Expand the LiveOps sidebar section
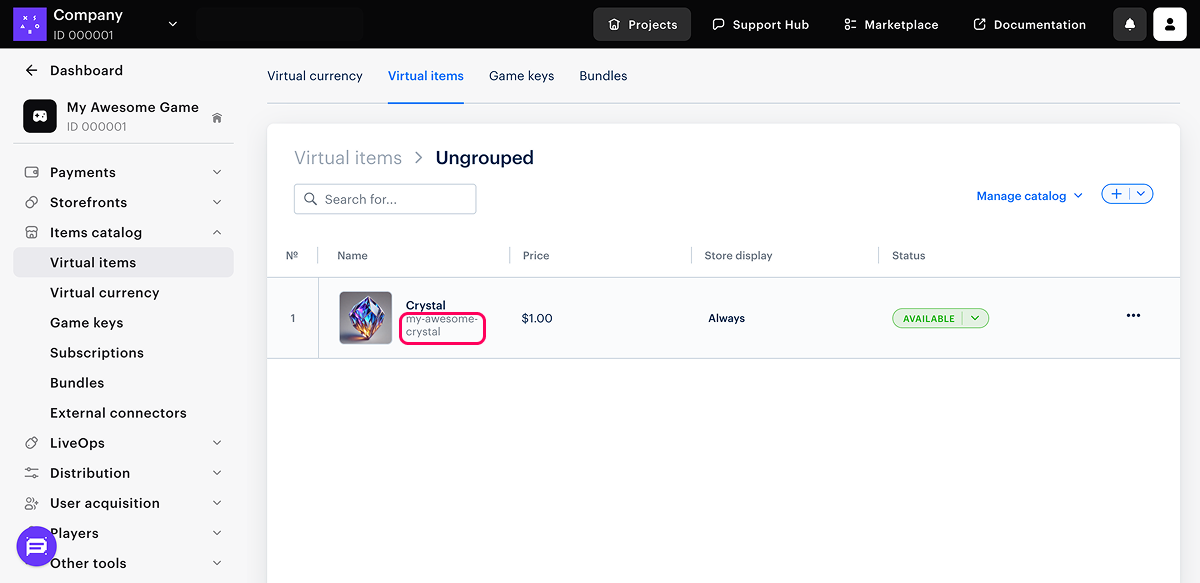Screen dimensions: 1200x583 [217, 443]
